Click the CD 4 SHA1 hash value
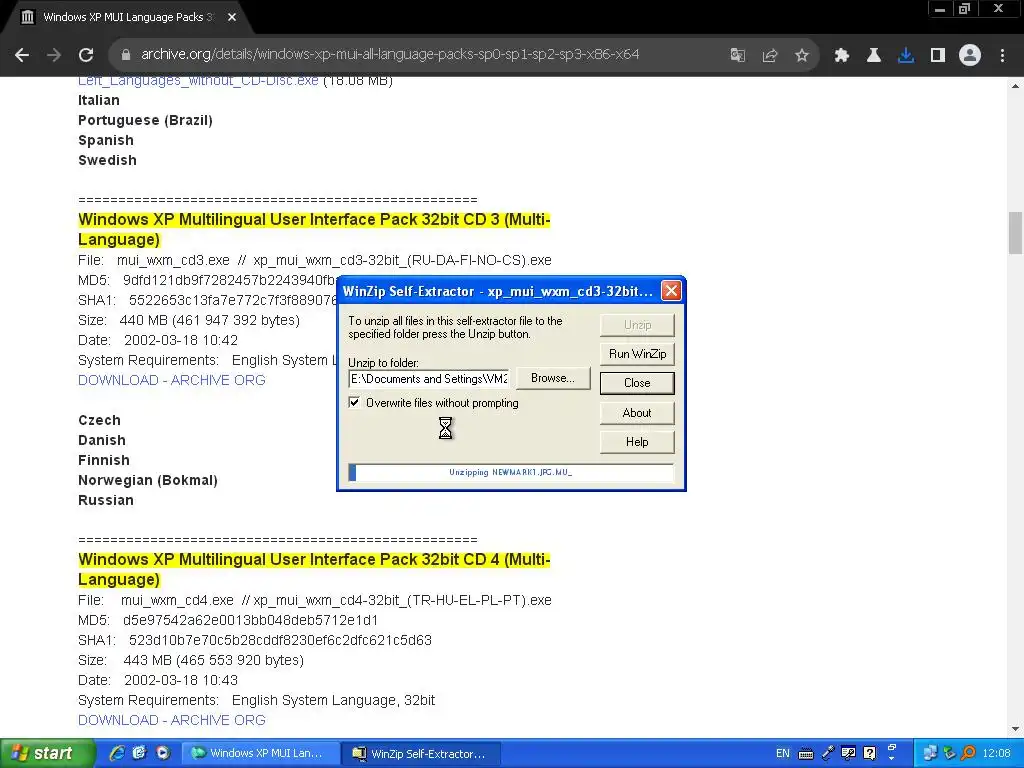 pos(280,640)
